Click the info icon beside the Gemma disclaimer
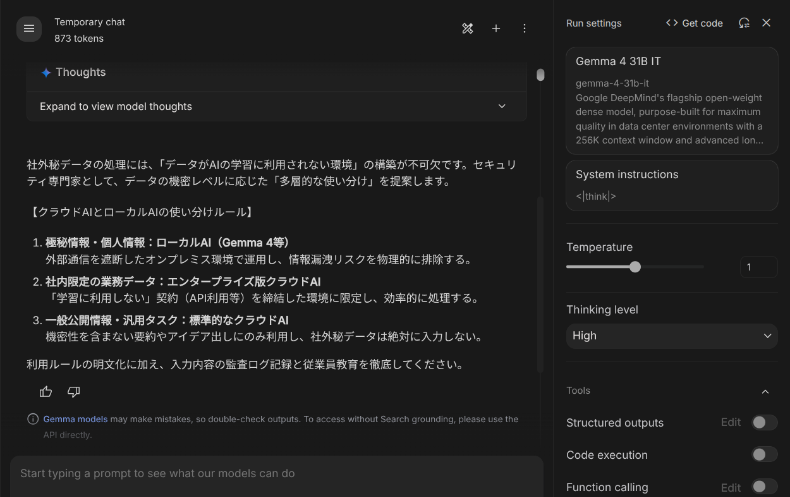Viewport: 790px width, 497px height. [x=33, y=419]
